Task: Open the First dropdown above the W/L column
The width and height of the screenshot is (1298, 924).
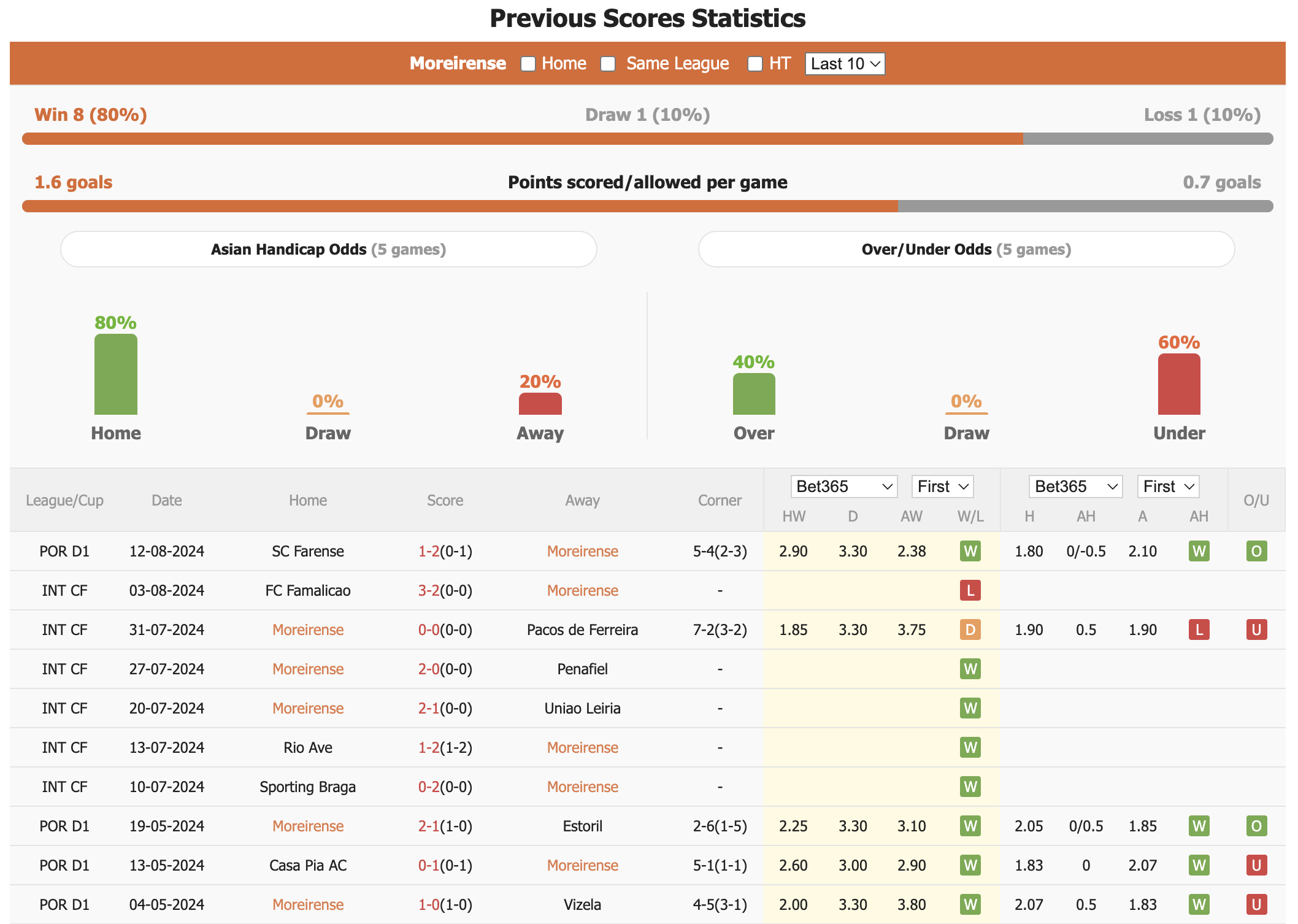Action: click(x=942, y=487)
